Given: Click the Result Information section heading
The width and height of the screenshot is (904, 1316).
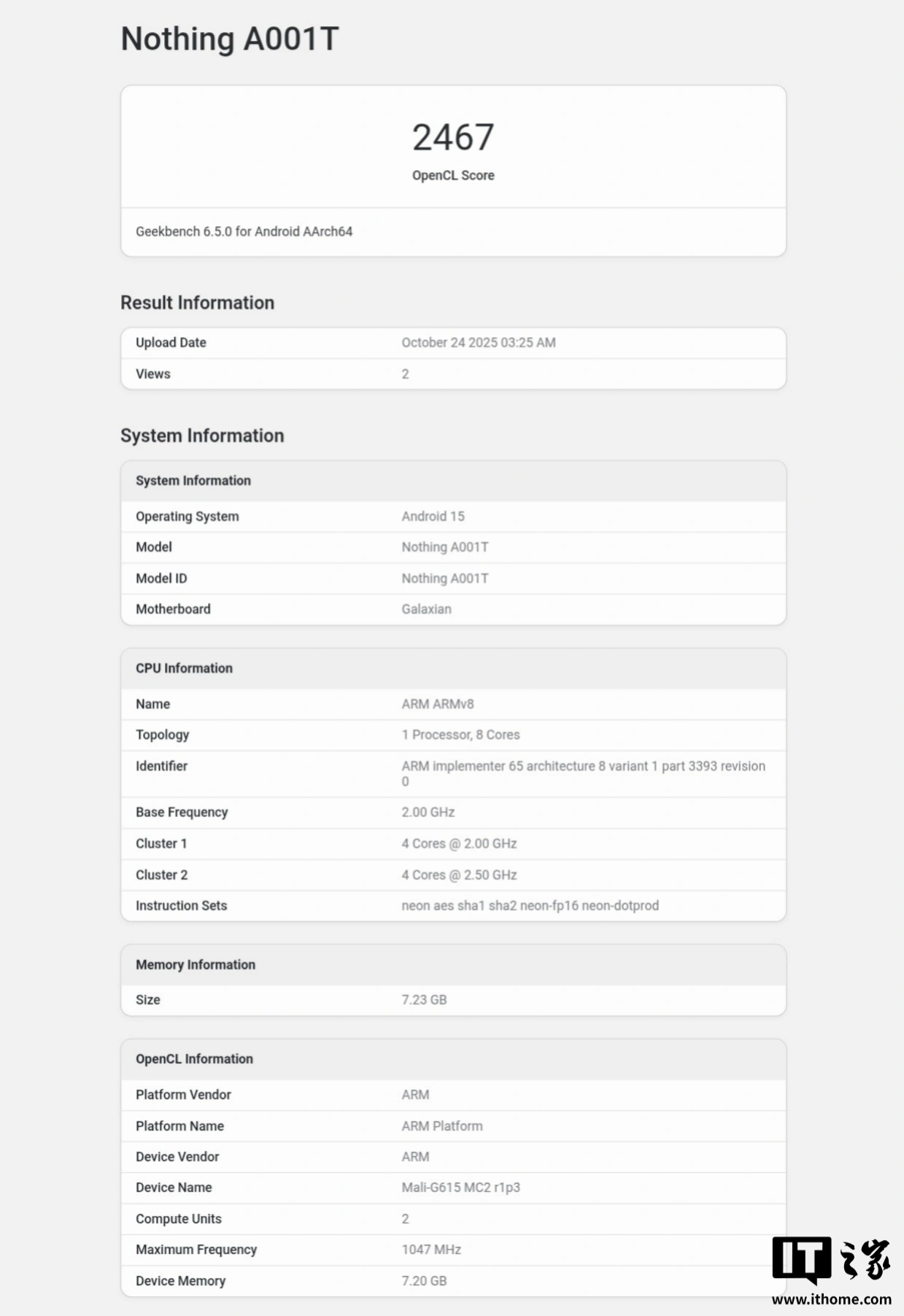Looking at the screenshot, I should click(x=197, y=303).
